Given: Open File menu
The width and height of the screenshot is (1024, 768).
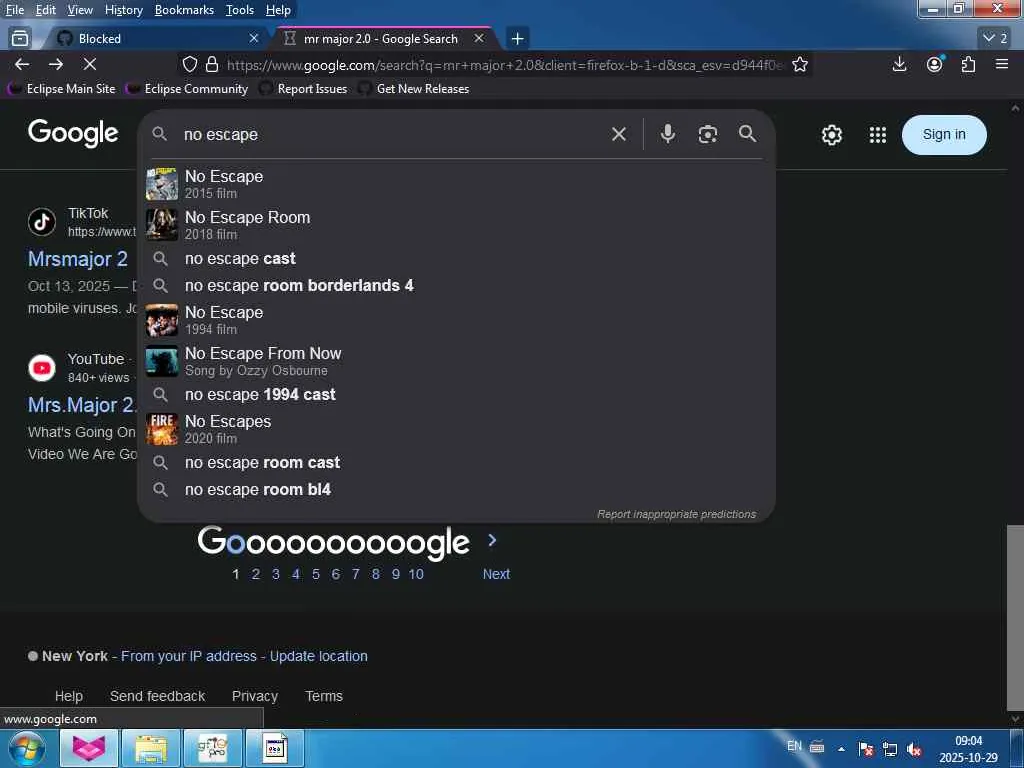Looking at the screenshot, I should click(15, 10).
